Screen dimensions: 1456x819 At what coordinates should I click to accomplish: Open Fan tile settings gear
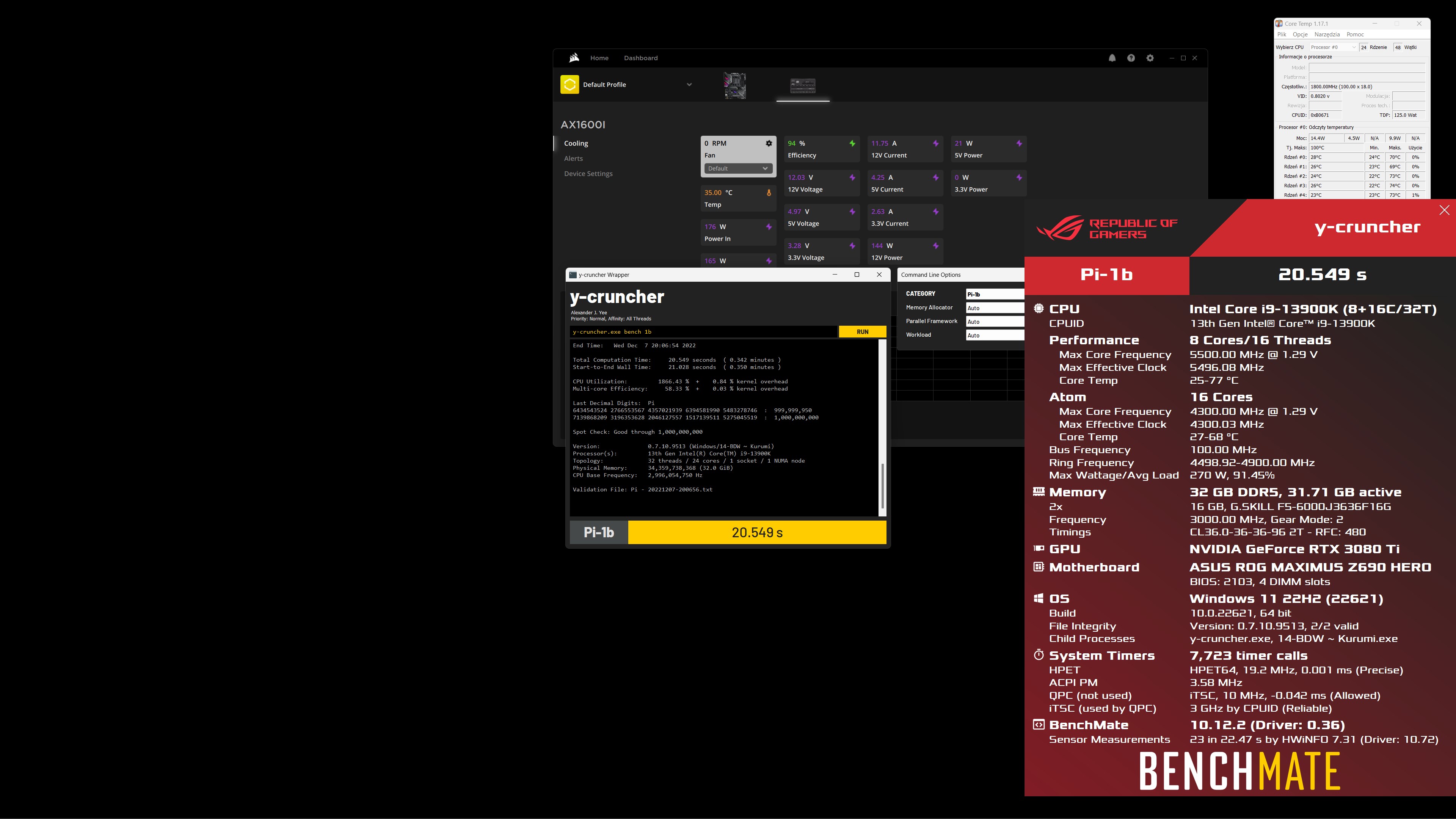769,144
